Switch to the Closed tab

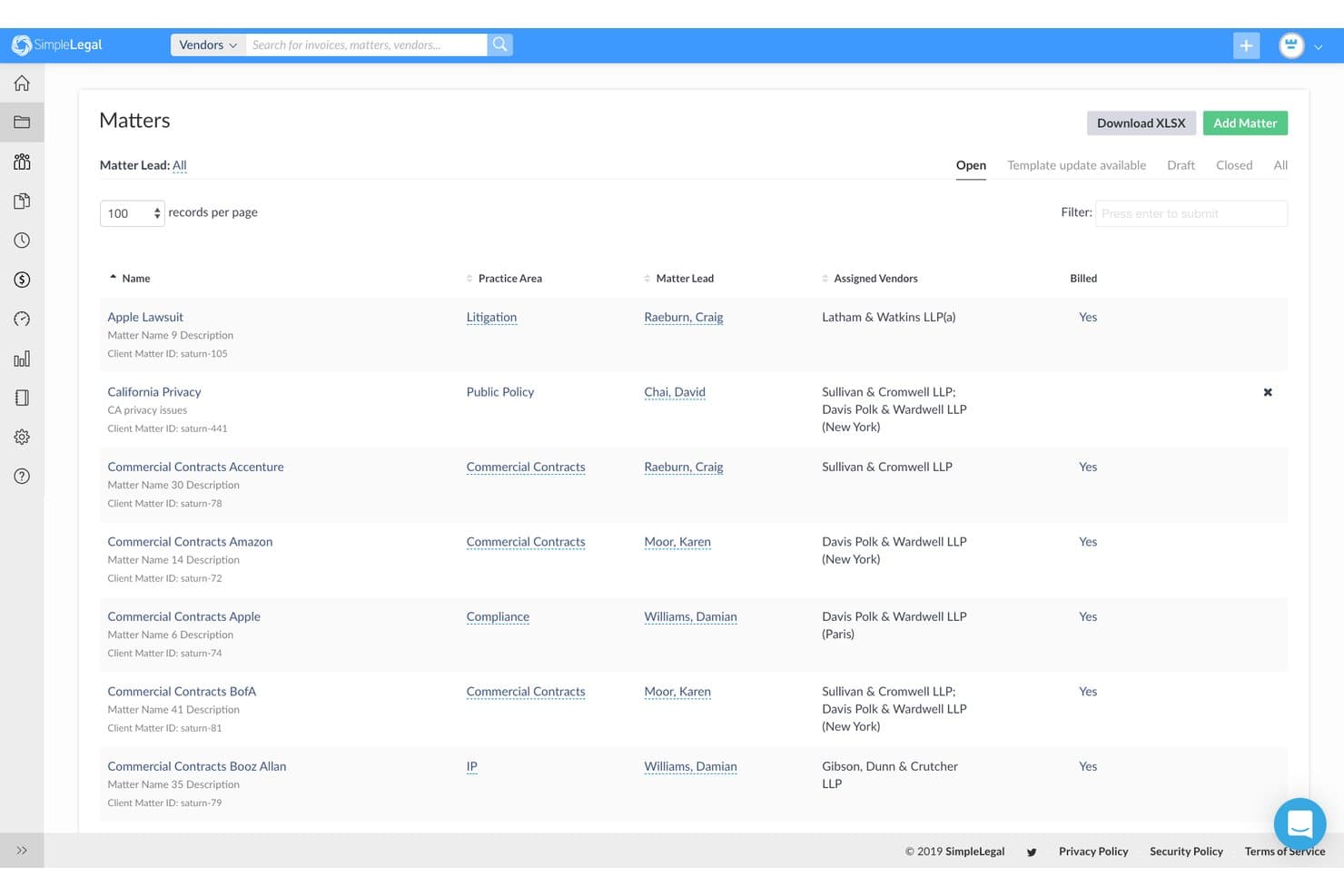1234,165
